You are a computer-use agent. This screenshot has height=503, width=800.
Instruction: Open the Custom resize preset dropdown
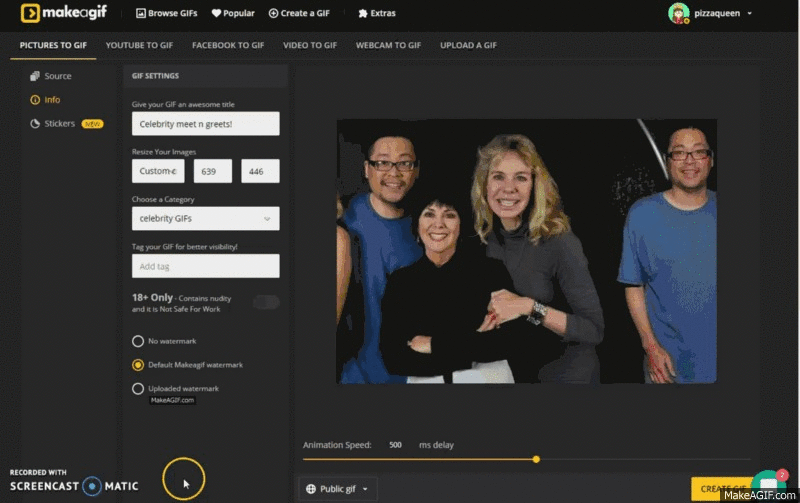coord(158,171)
